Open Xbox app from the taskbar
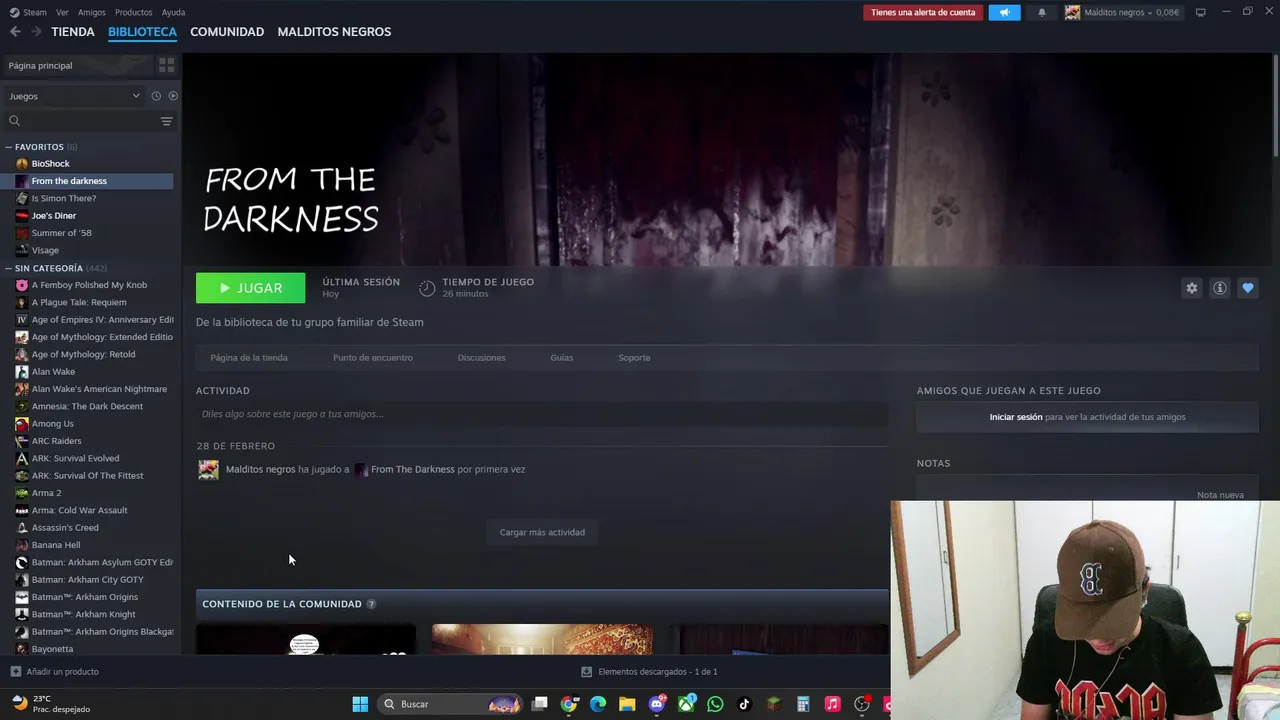Image resolution: width=1280 pixels, height=720 pixels. 686,704
